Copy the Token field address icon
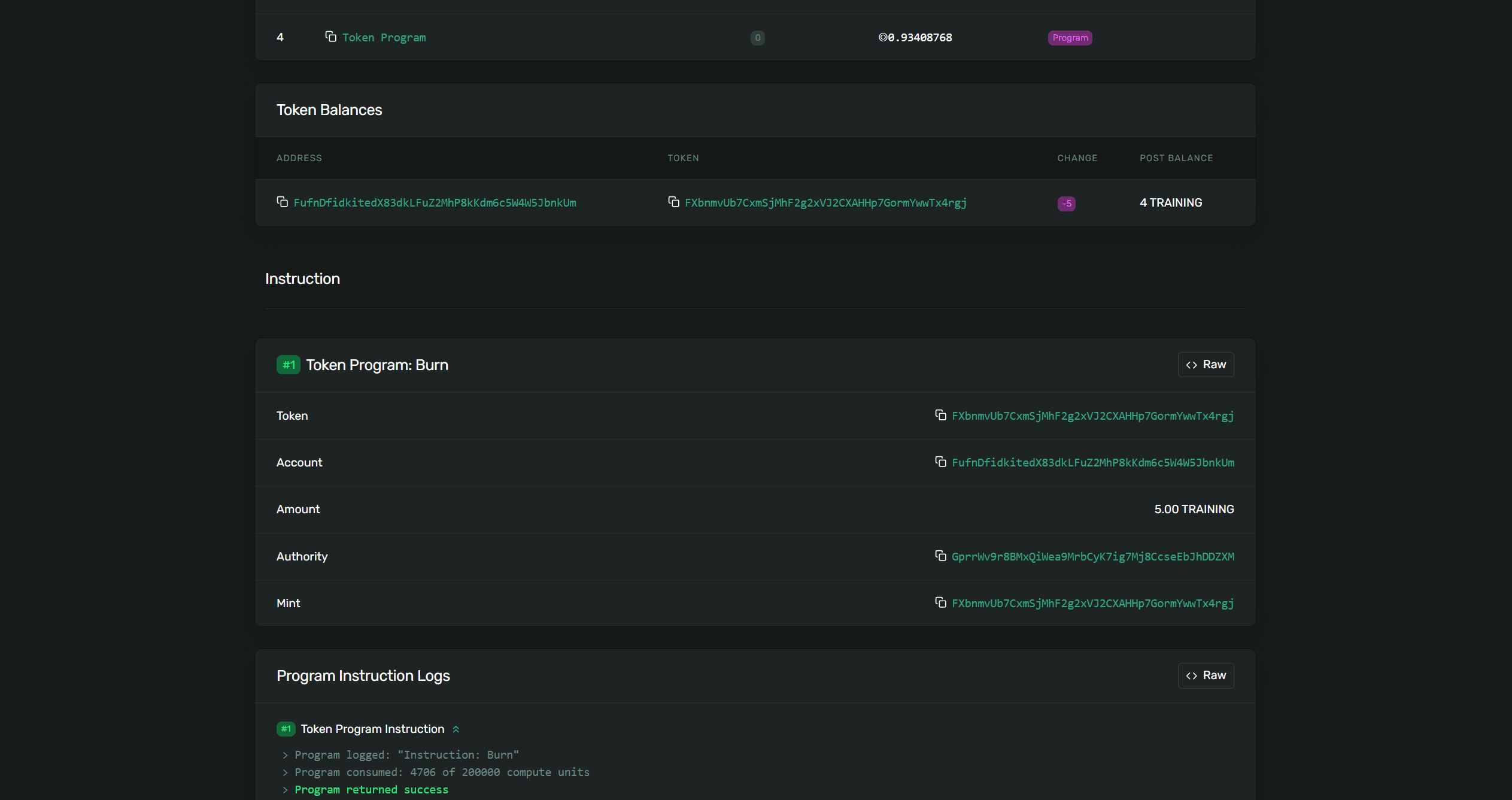1512x800 pixels. [x=940, y=415]
